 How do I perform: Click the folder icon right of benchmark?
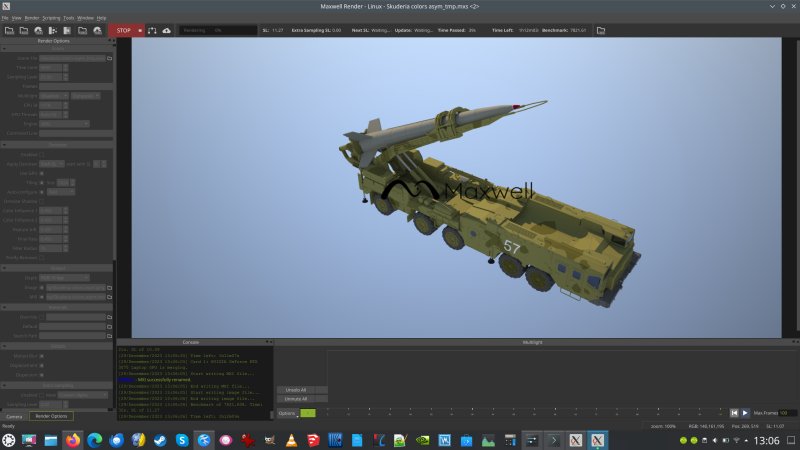pyautogui.click(x=601, y=31)
